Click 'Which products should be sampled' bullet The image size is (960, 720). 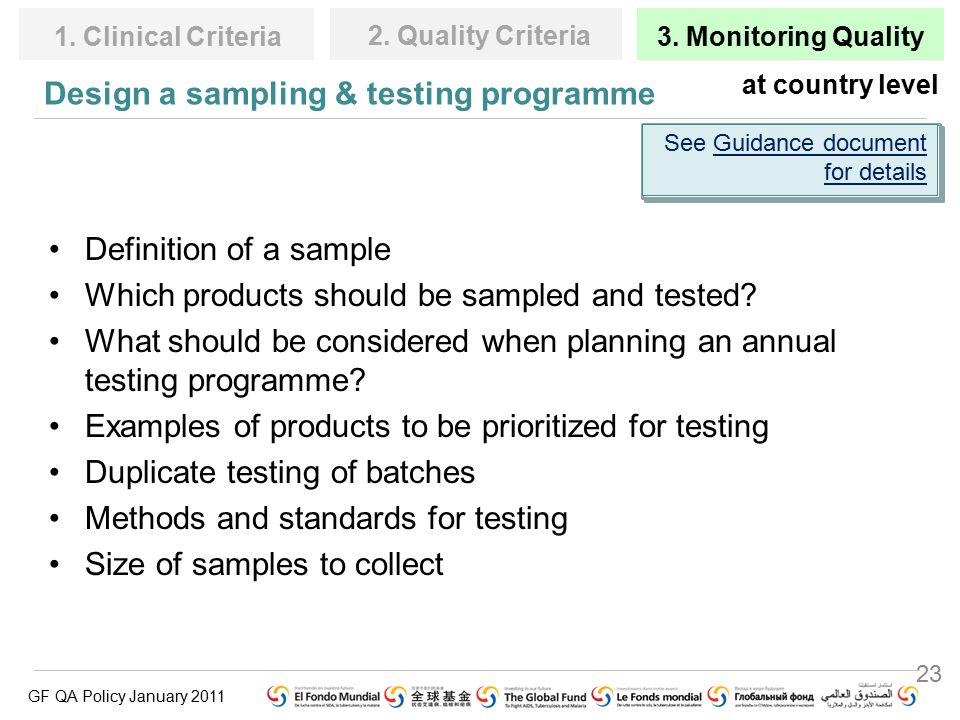[421, 296]
